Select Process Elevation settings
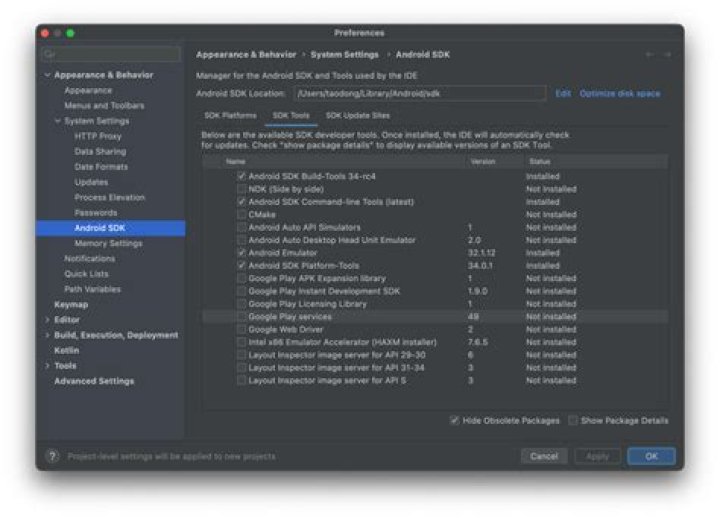This screenshot has height=518, width=720. click(x=110, y=197)
